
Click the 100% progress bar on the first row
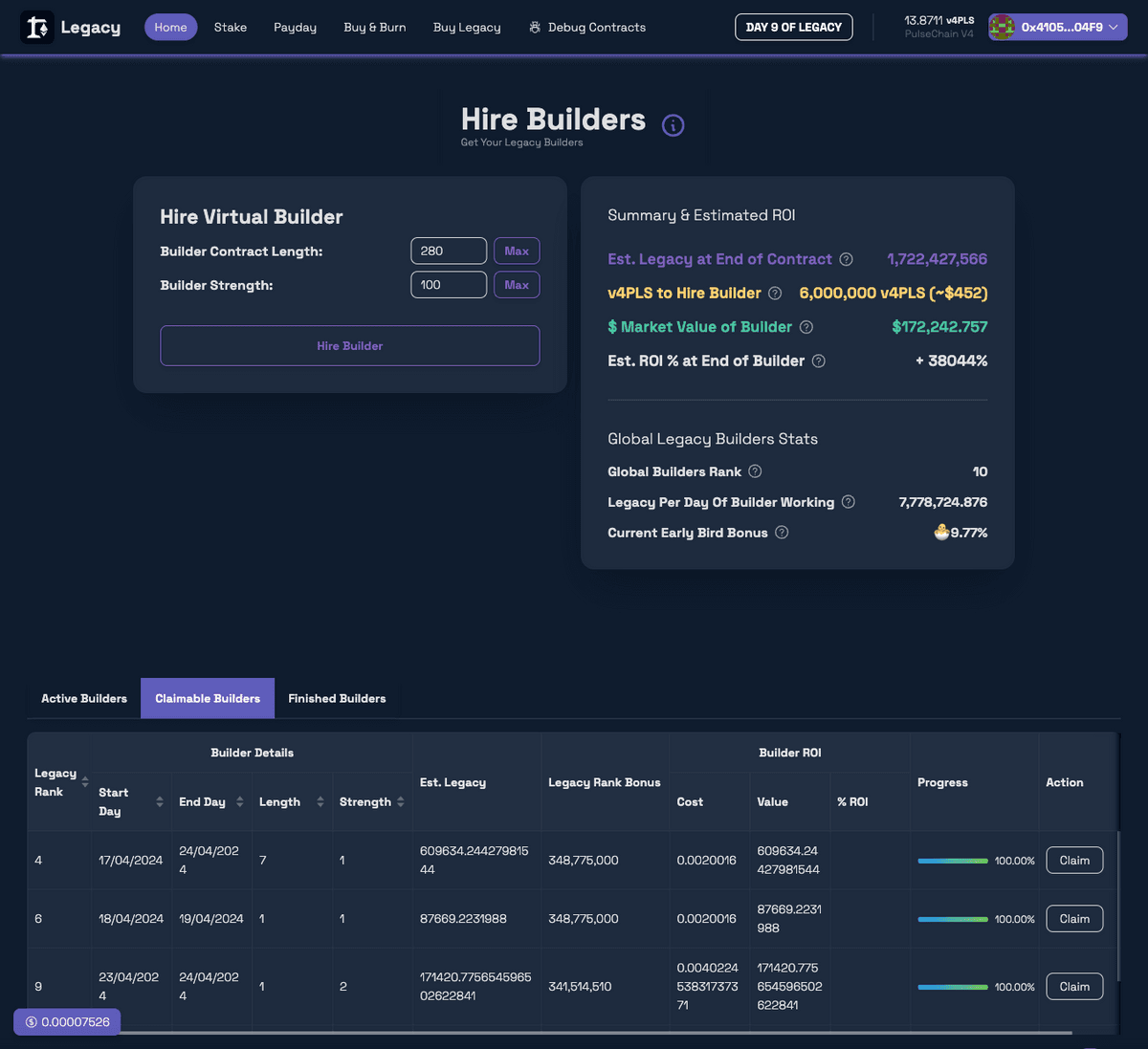(952, 860)
